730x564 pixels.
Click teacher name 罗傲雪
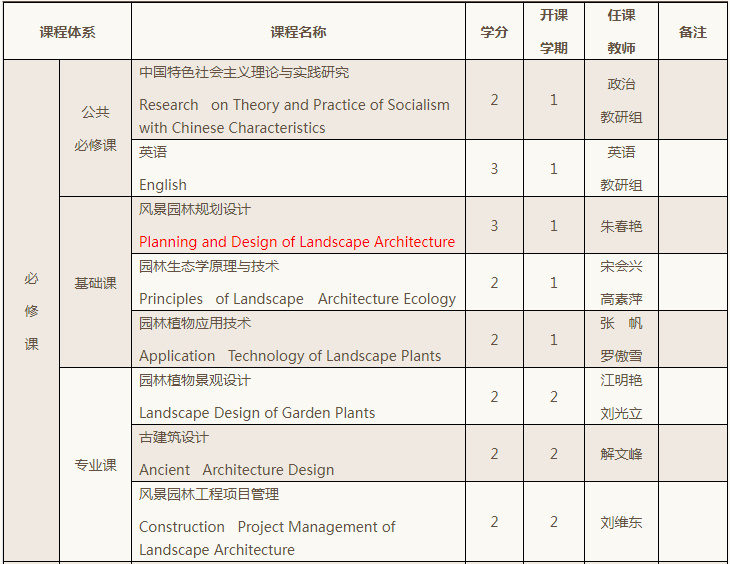[x=622, y=356]
